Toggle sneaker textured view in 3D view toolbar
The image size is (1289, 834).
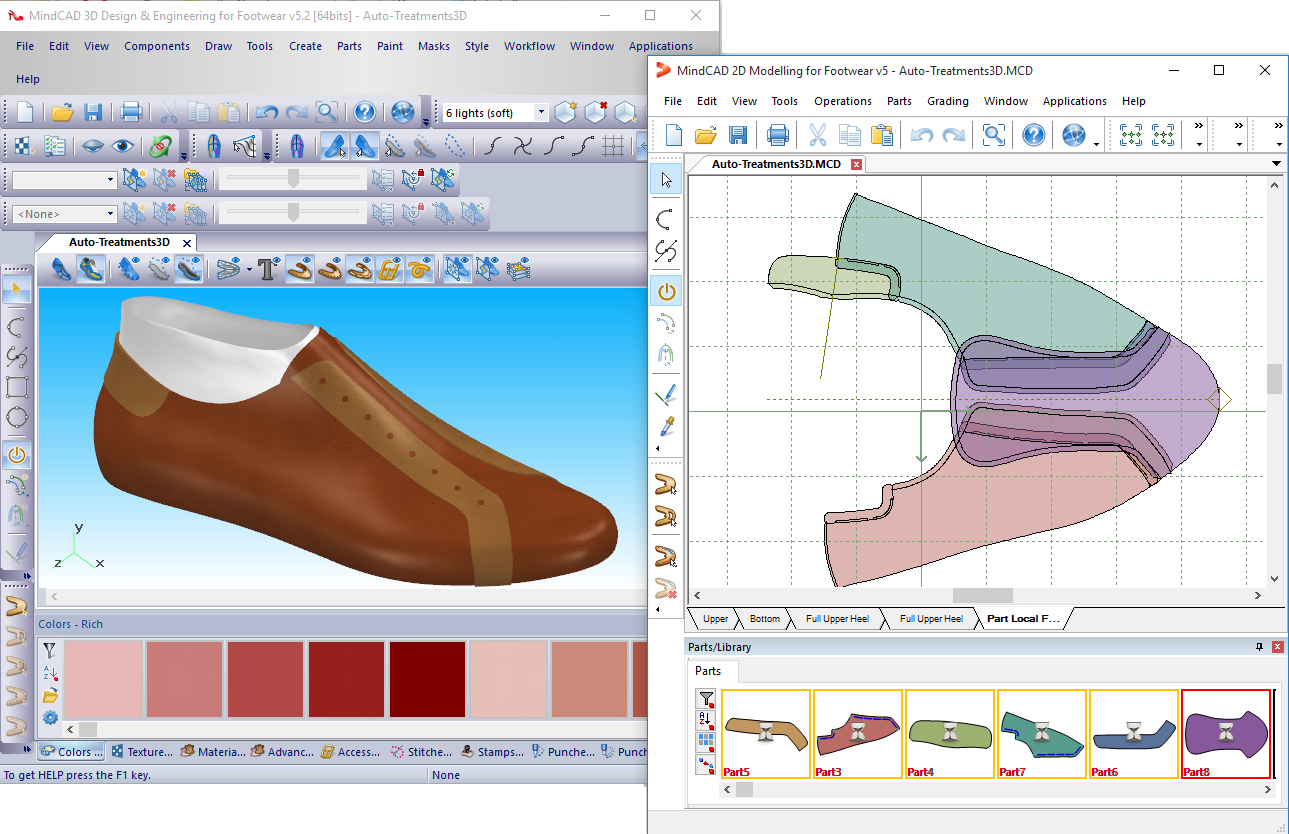(91, 268)
